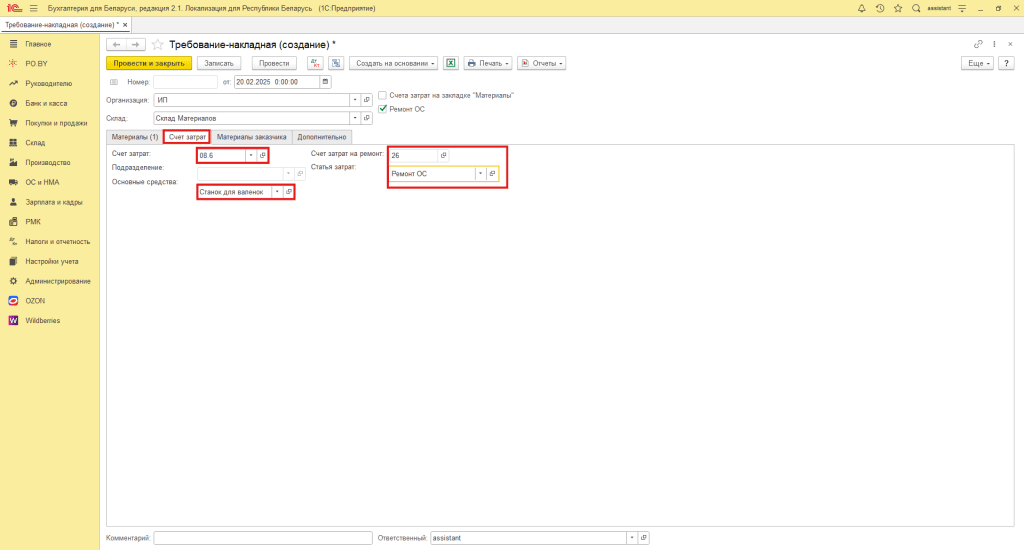Open the Дополнительно tab
1024x550 pixels.
322,137
